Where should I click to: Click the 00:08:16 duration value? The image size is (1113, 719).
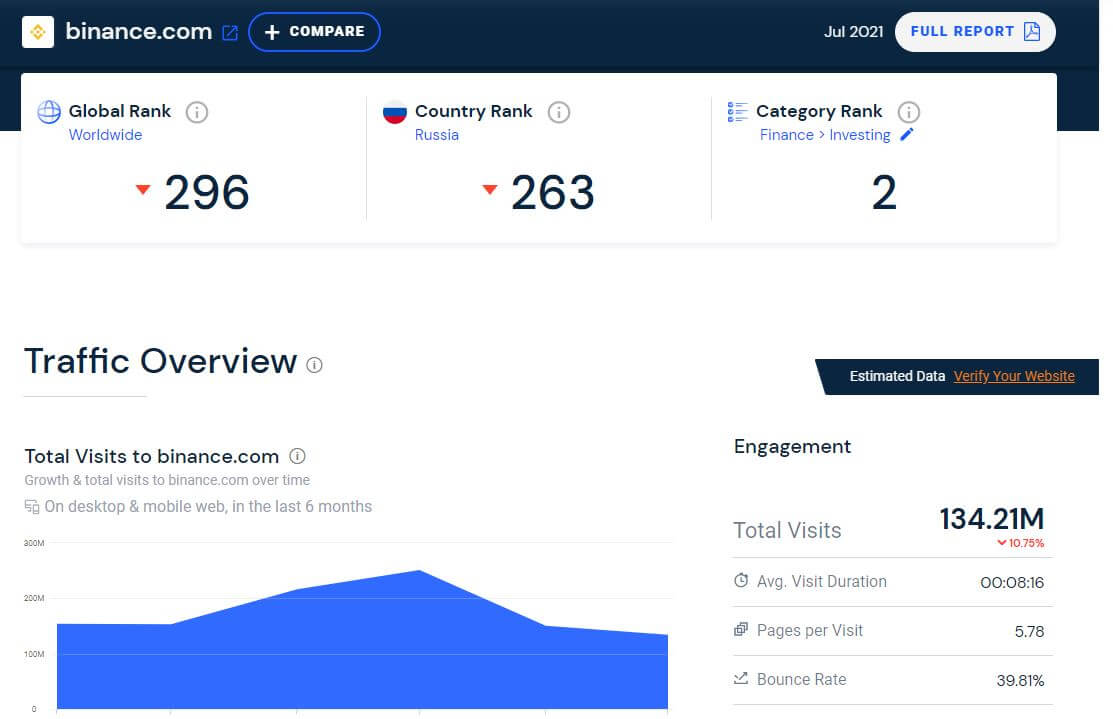click(1012, 583)
